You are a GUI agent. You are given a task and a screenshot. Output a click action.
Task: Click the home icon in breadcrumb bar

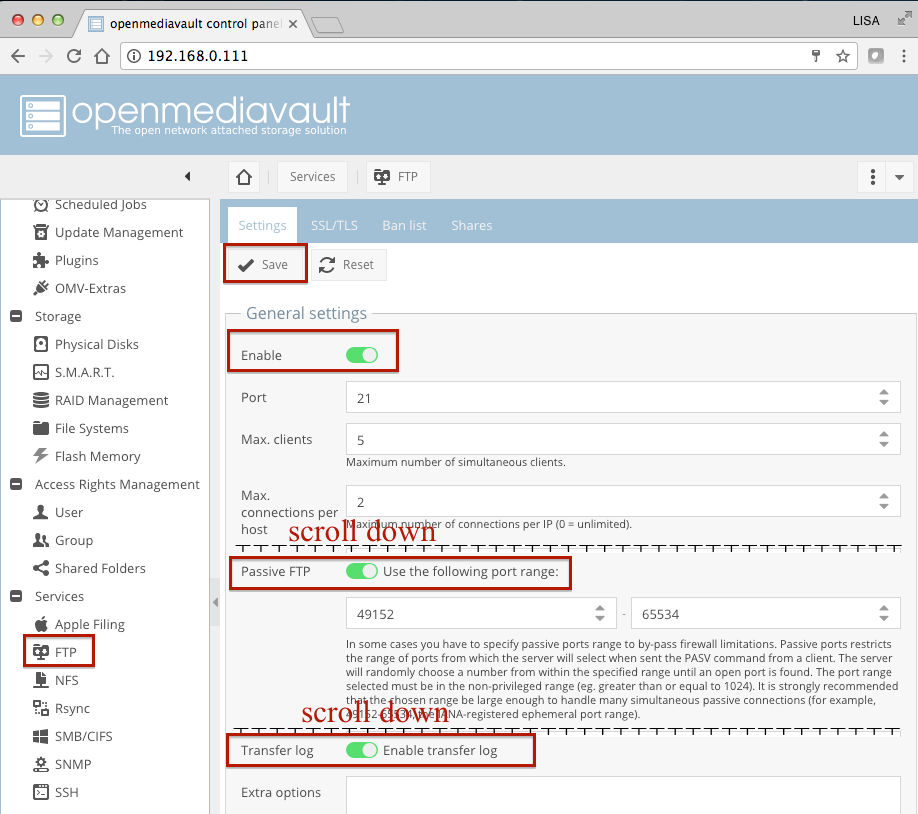click(x=244, y=177)
